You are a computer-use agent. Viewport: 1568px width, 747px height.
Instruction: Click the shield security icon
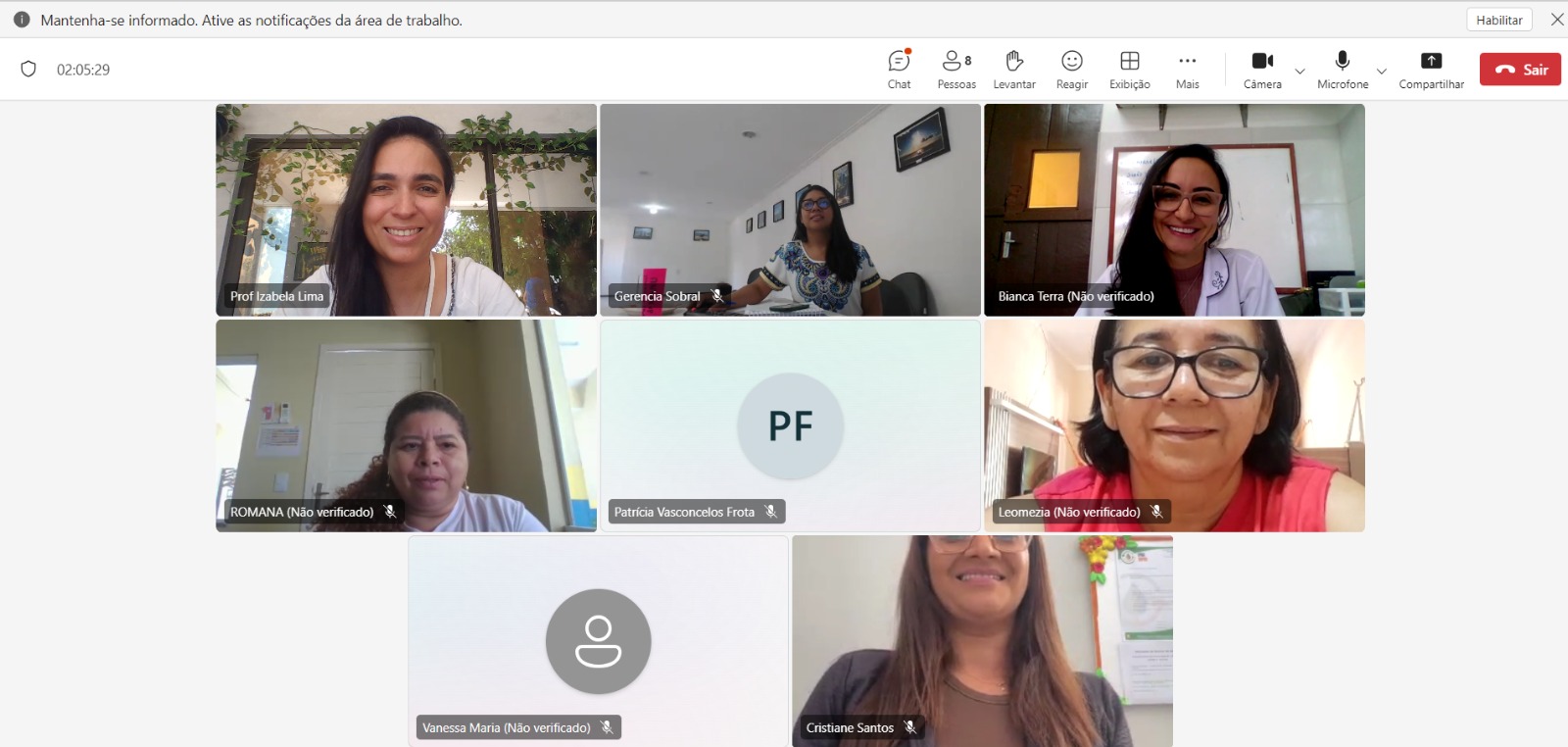(x=28, y=69)
